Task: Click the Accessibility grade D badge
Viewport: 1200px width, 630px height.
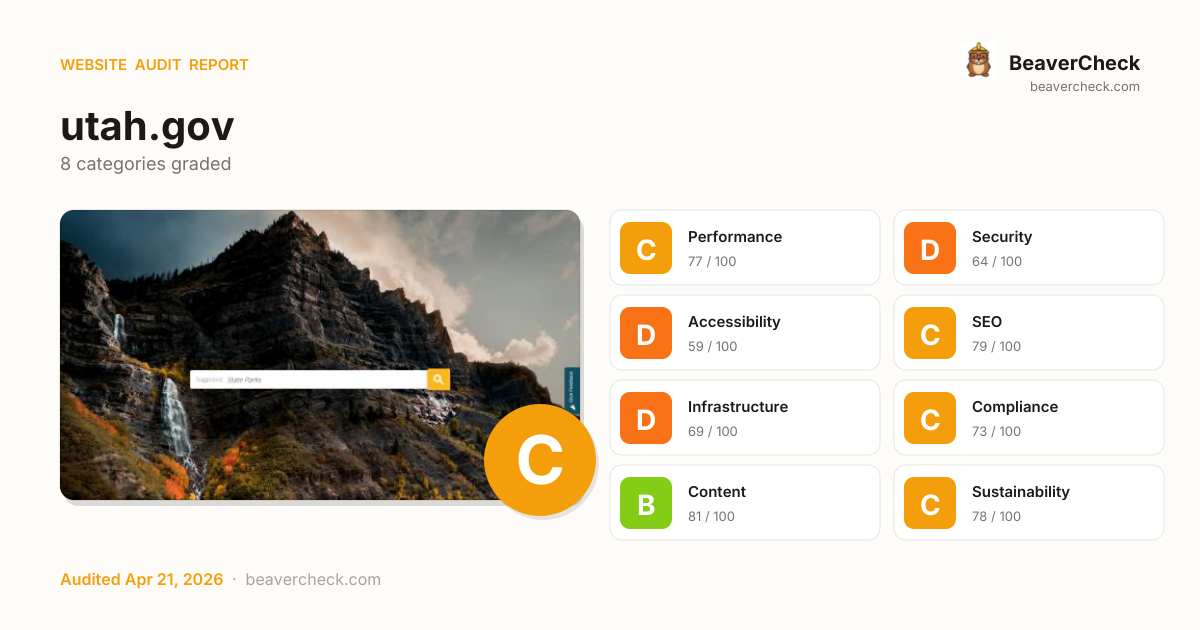Action: [646, 333]
